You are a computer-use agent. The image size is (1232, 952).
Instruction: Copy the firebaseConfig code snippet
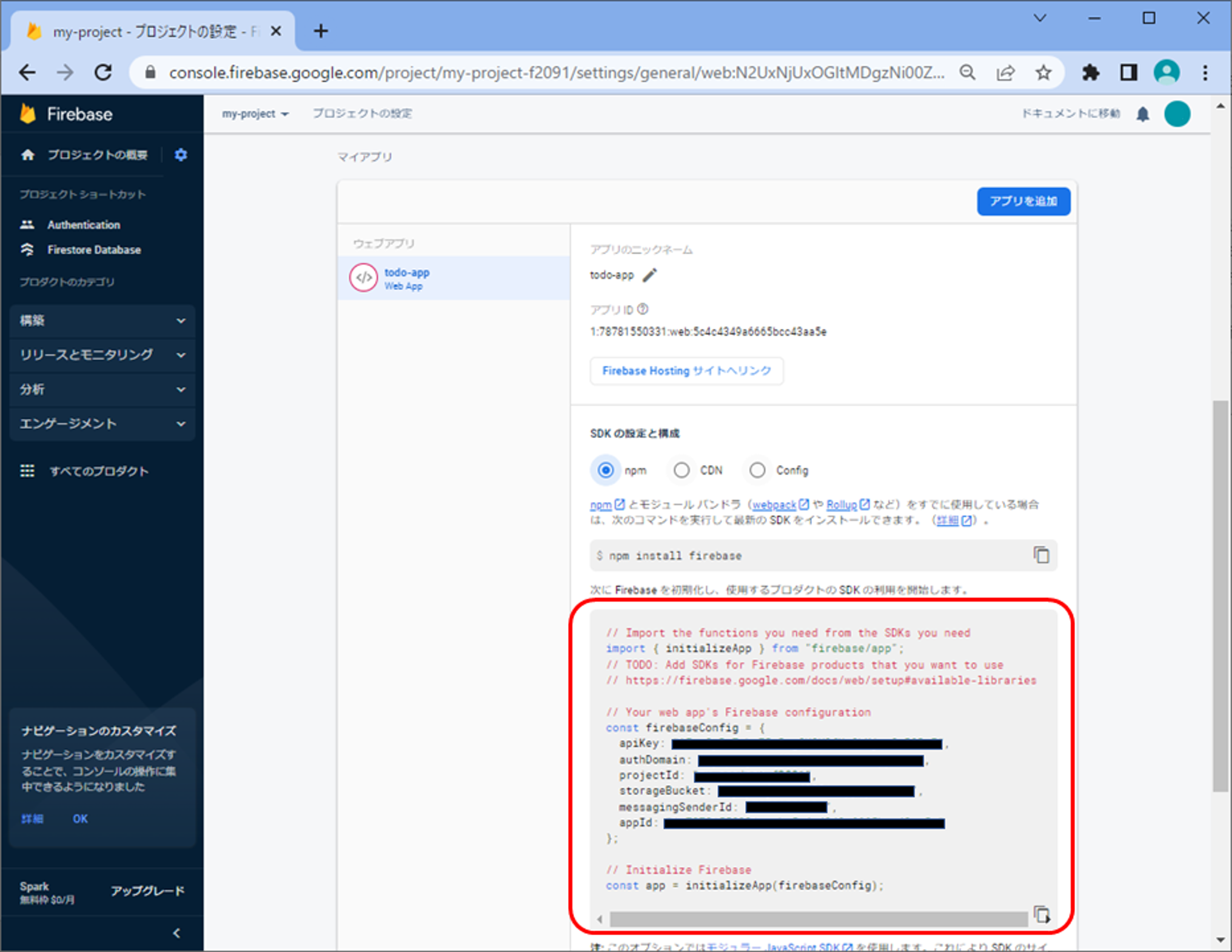[x=1042, y=914]
